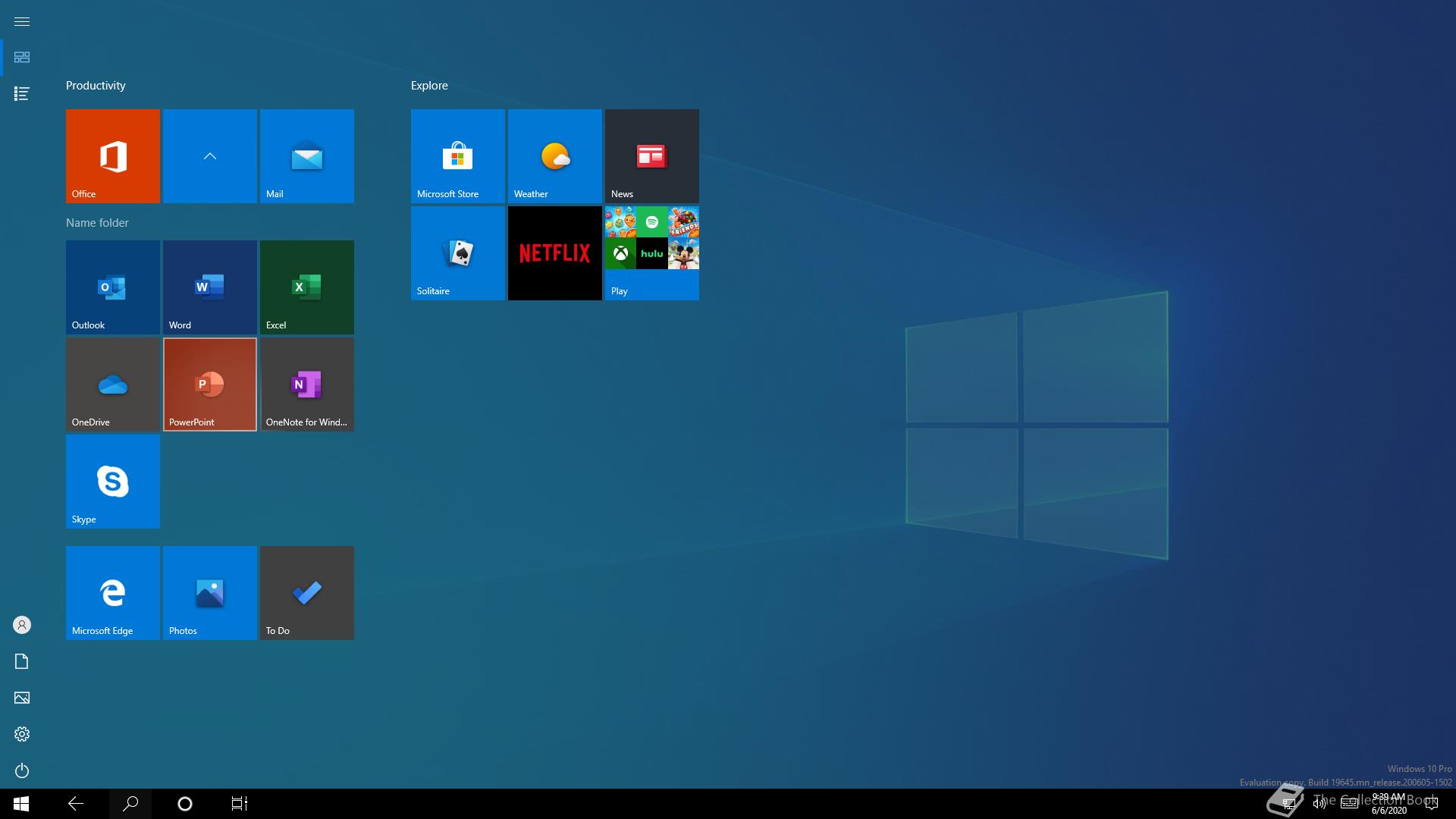Open Action Center notifications icon
Viewport: 1456px width, 819px height.
pos(1432,804)
